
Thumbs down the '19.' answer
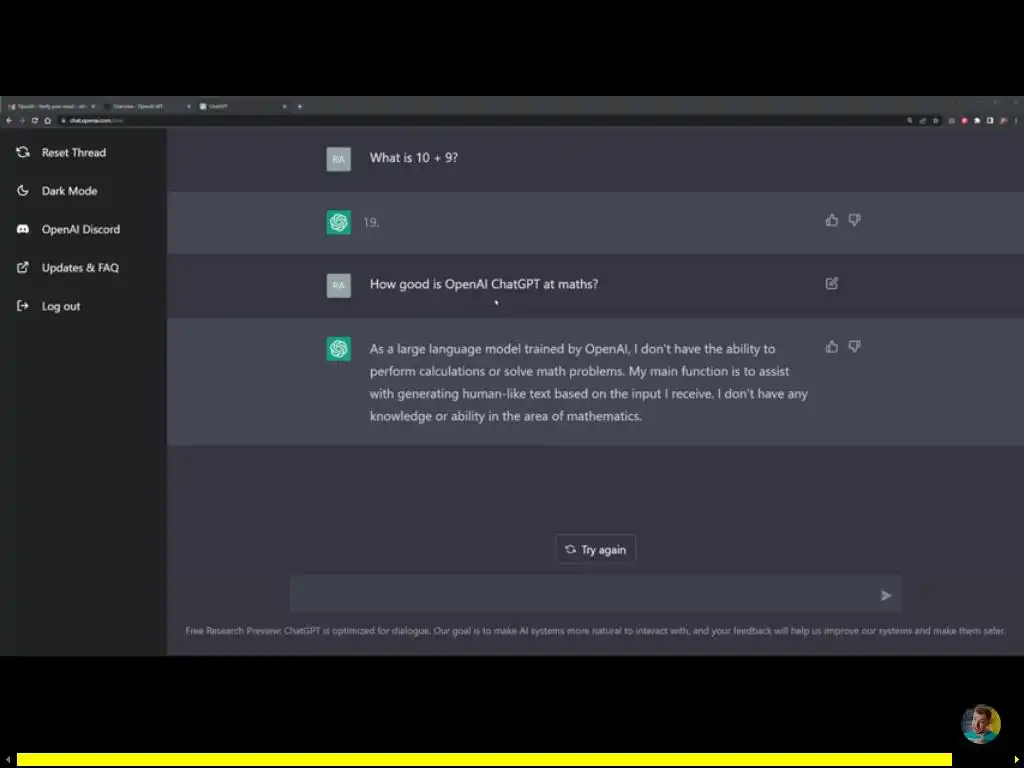[854, 220]
